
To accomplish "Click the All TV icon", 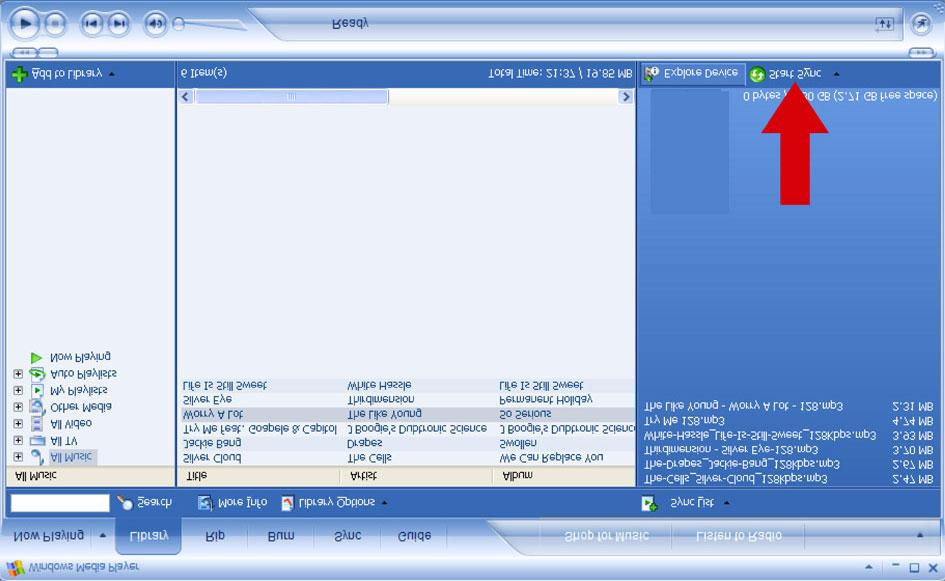I will tap(37, 441).
